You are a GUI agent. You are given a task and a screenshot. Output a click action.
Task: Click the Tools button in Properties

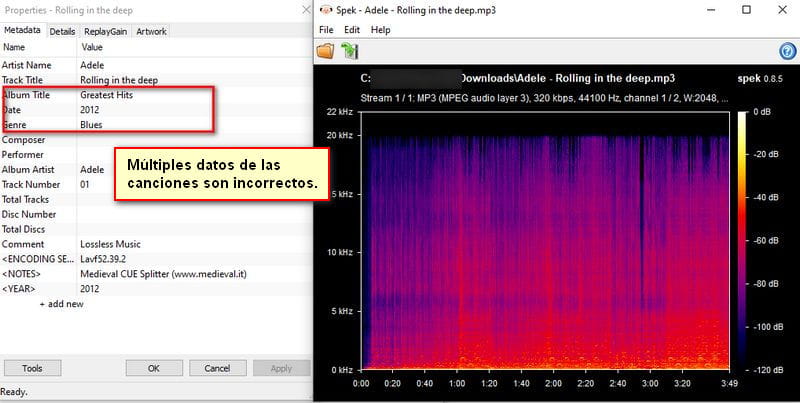(x=32, y=368)
